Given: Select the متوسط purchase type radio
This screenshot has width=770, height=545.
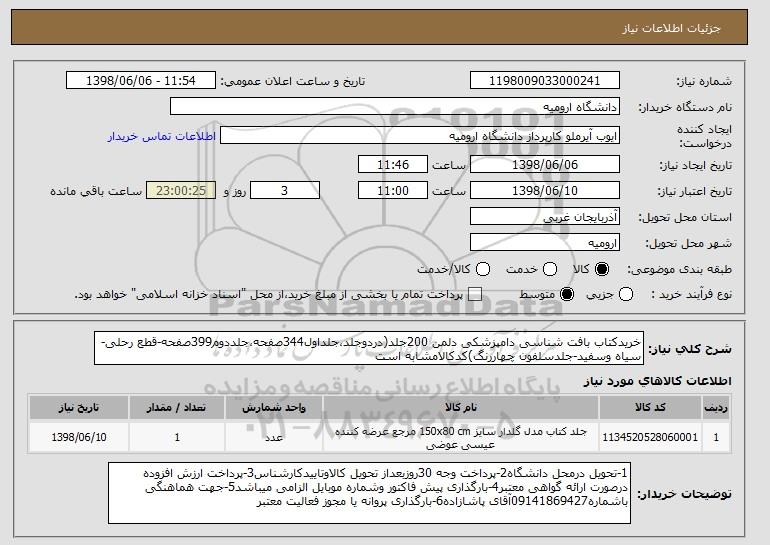Looking at the screenshot, I should 567,294.
